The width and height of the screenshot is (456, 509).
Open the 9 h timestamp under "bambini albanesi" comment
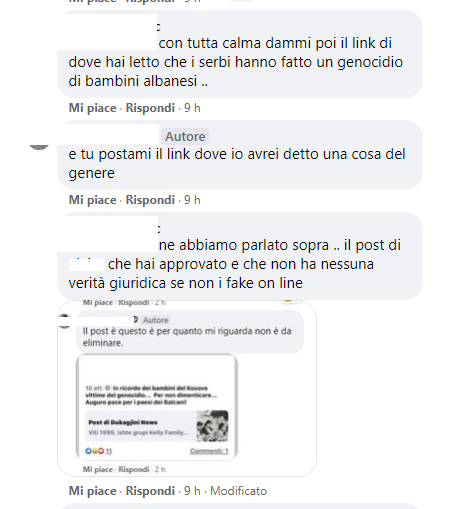[x=192, y=108]
